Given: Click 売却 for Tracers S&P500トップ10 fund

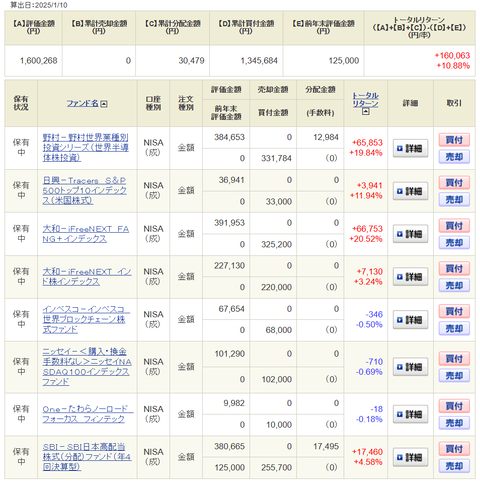Looking at the screenshot, I should pos(454,199).
